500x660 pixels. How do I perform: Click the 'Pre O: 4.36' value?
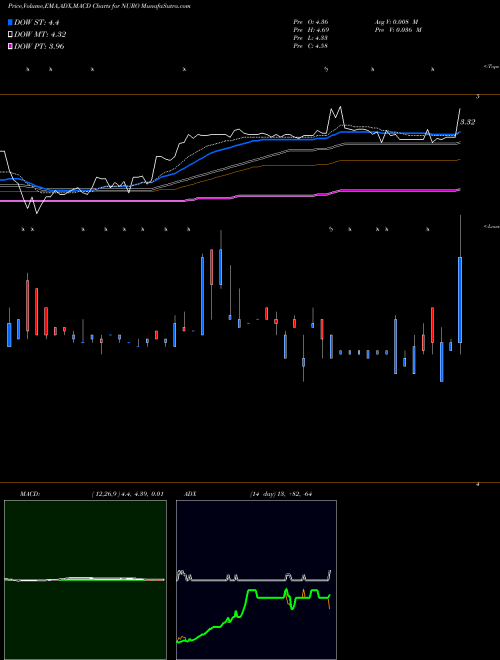click(x=311, y=22)
